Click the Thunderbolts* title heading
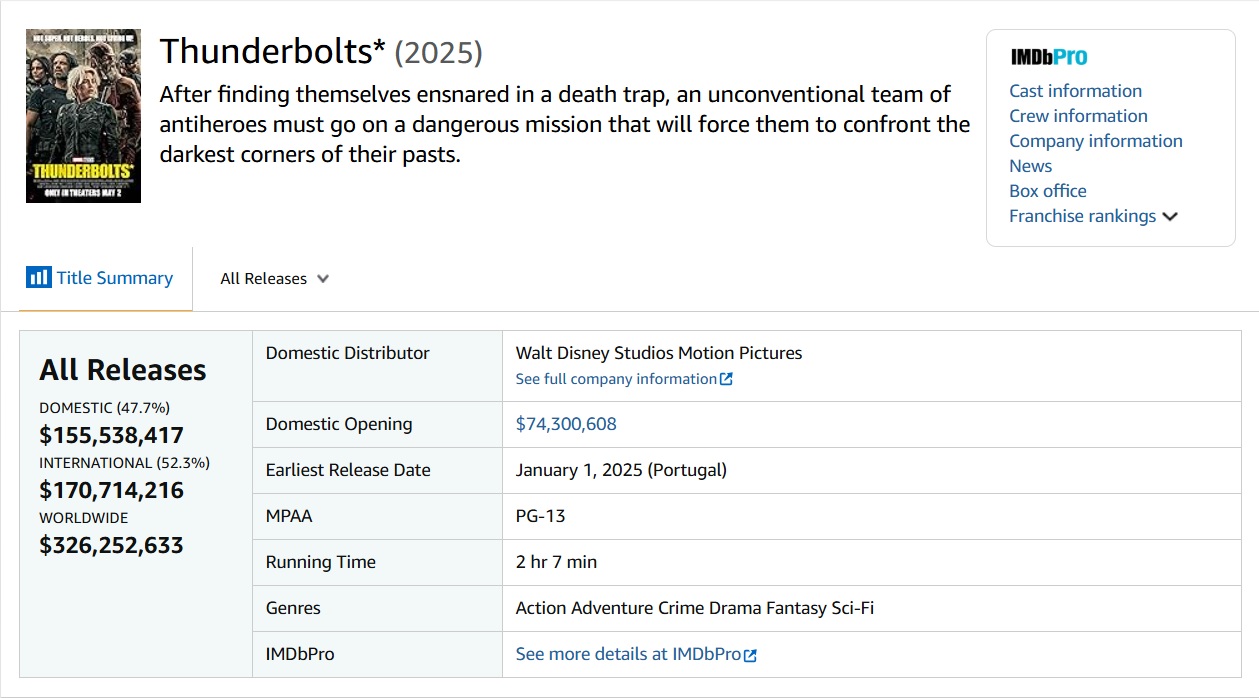 tap(272, 51)
